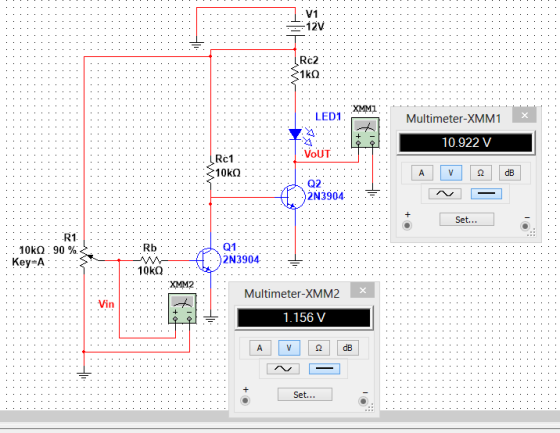Select ammeter mode A in Multimeter-XMM1
The width and height of the screenshot is (560, 433).
pos(421,173)
